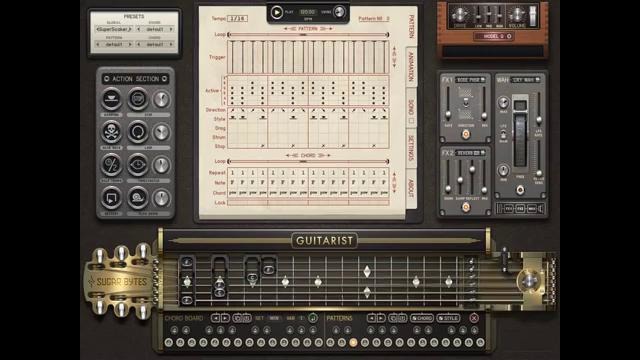640x360 pixels.
Task: Select next Sound preset arrow
Action: [171, 29]
